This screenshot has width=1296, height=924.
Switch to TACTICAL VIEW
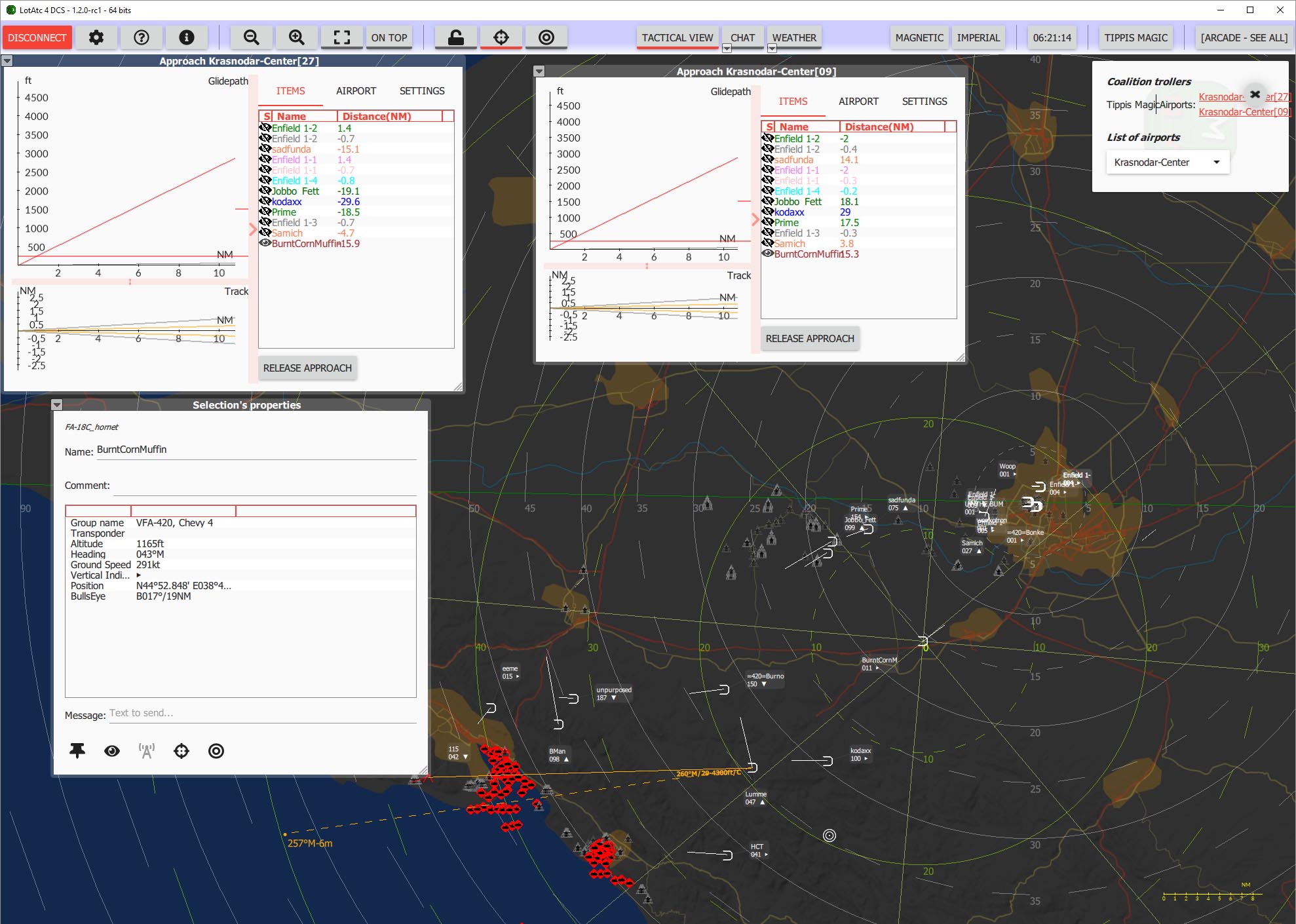[x=677, y=37]
